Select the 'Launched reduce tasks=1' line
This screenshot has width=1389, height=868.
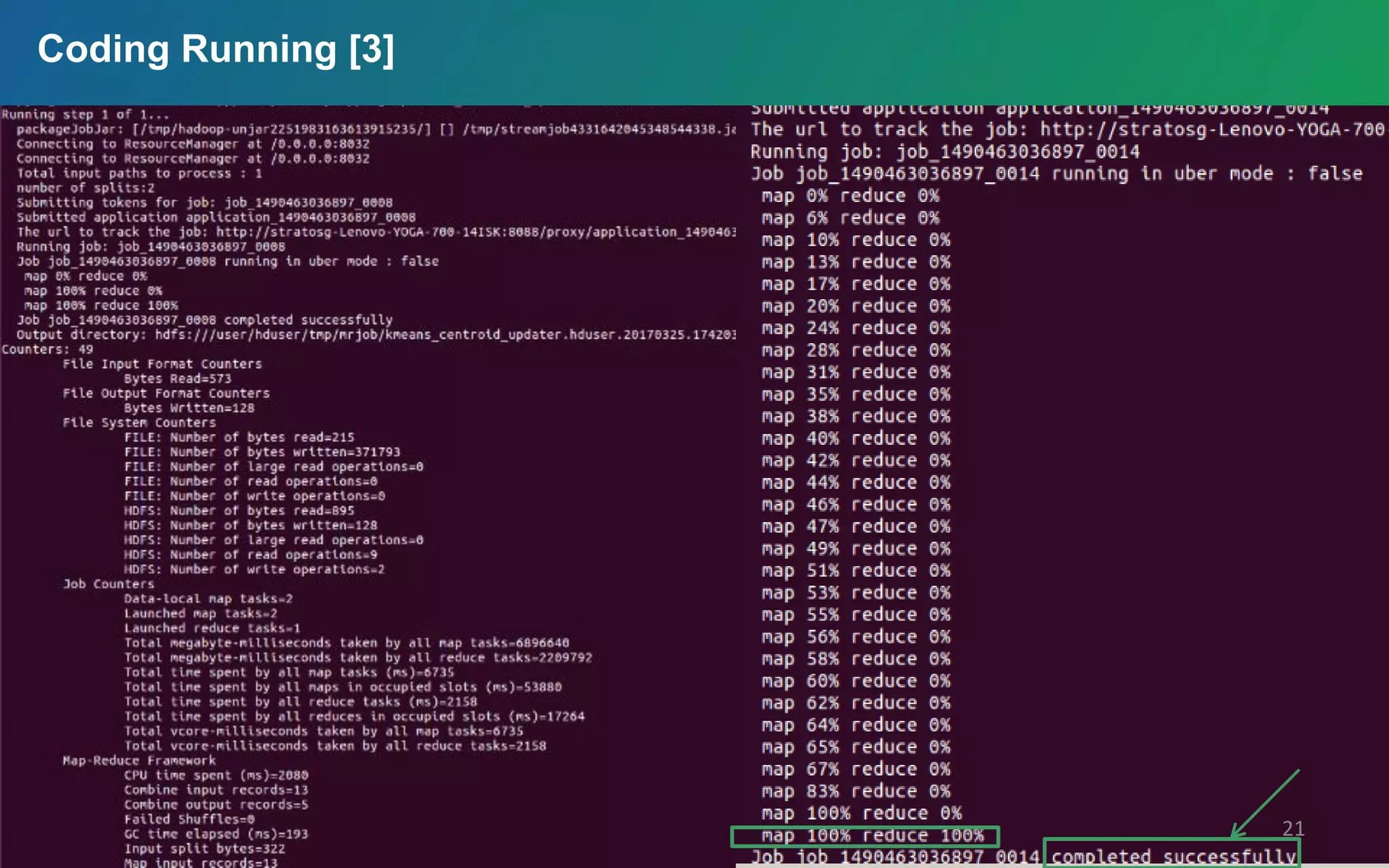(212, 629)
